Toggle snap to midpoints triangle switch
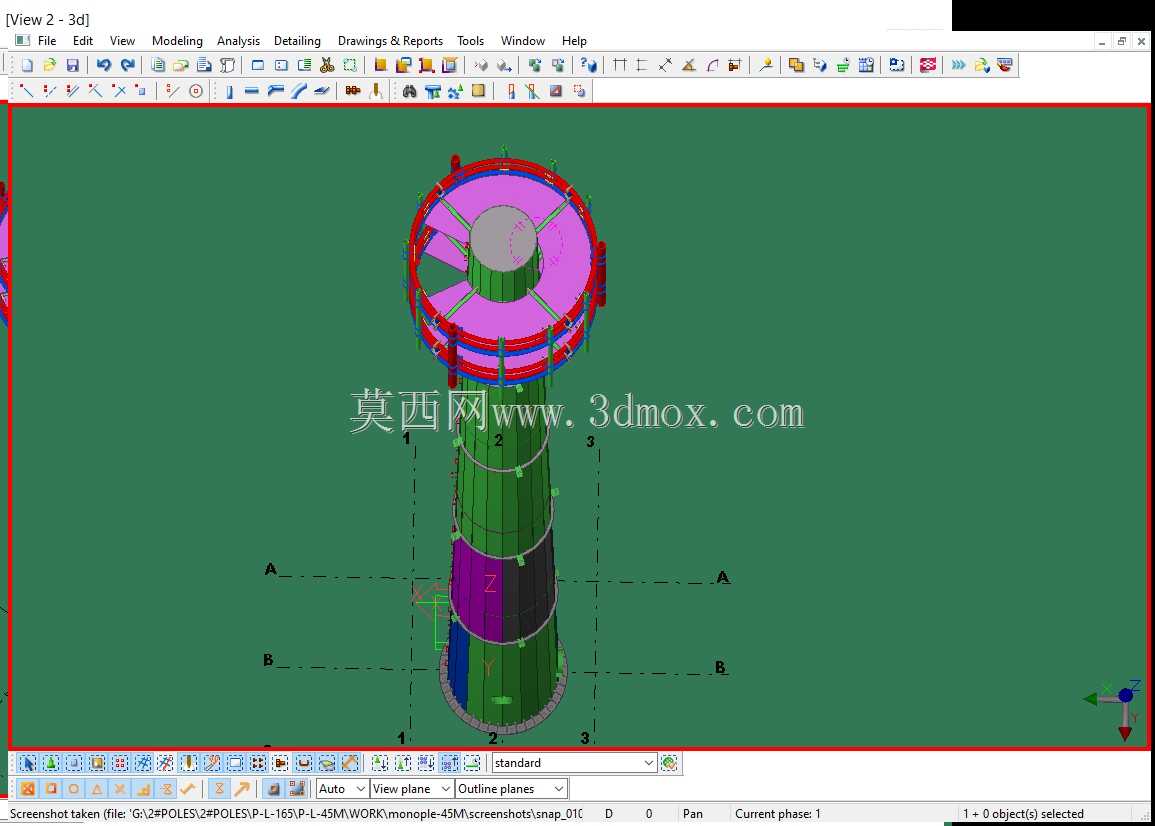 tap(96, 789)
